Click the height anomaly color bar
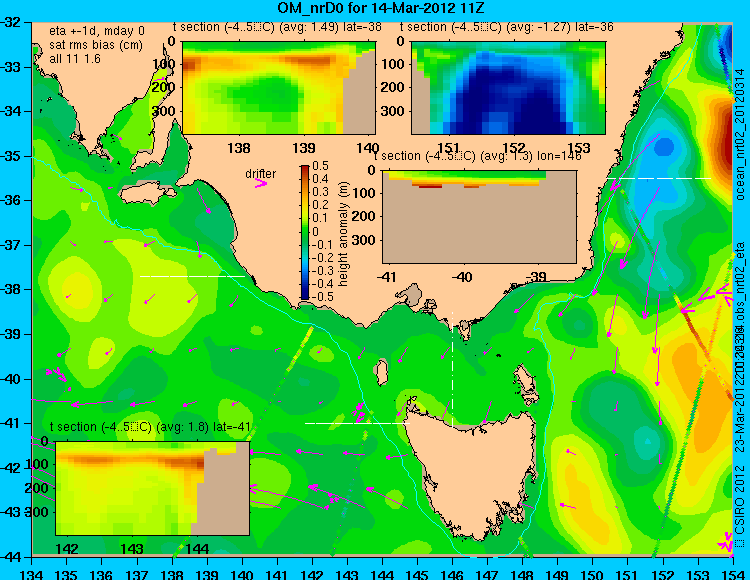Image resolution: width=750 pixels, height=580 pixels. click(x=305, y=232)
